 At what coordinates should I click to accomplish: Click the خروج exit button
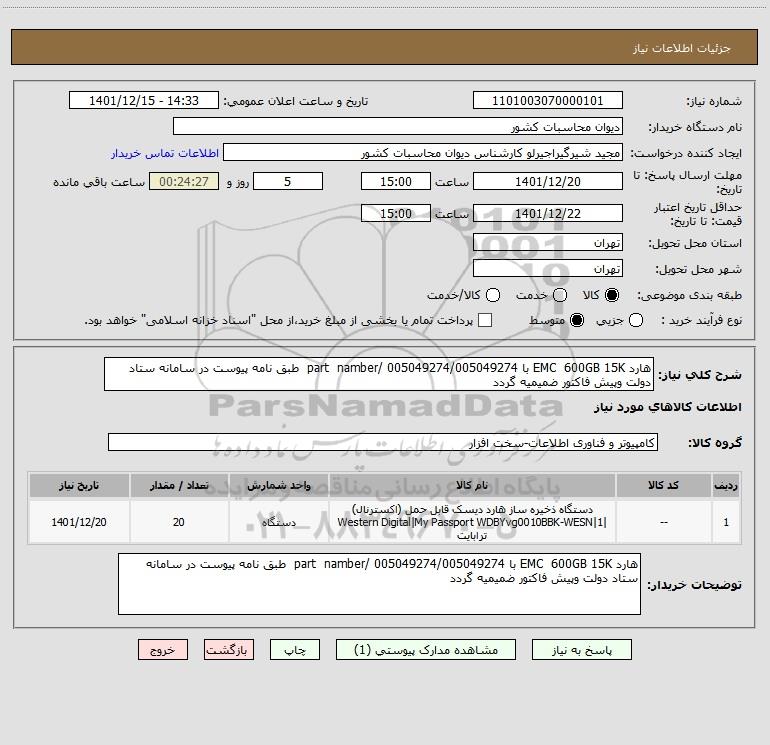coord(163,650)
